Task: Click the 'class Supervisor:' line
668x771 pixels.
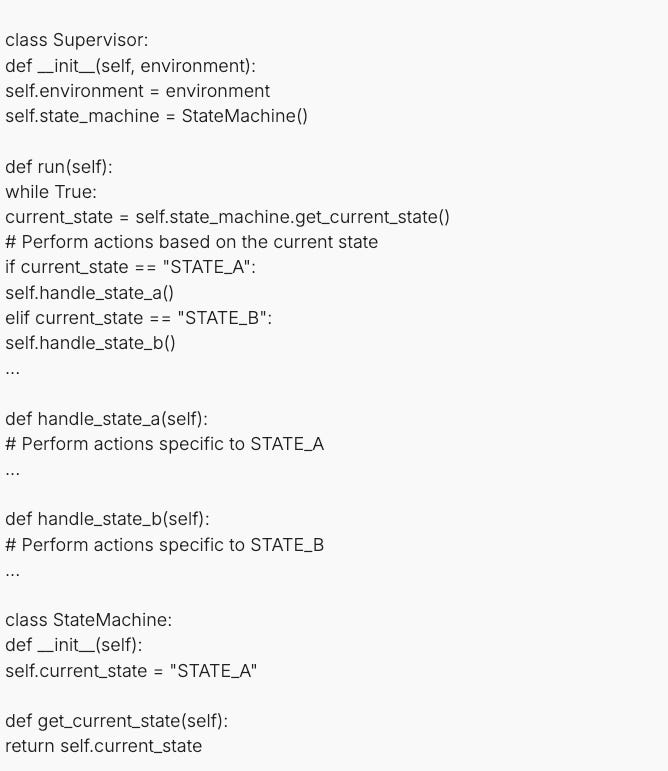Action: point(77,40)
